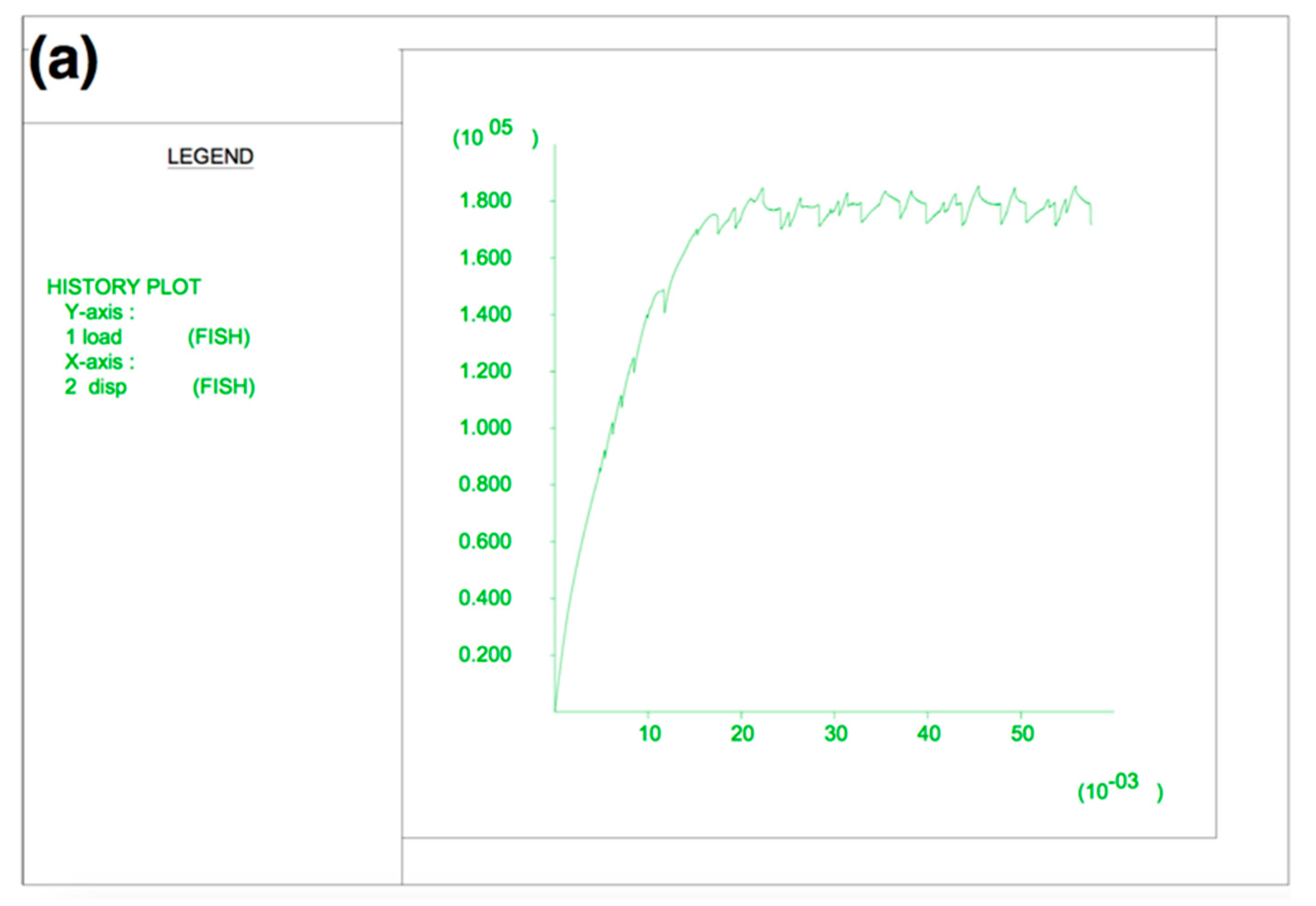
Task: Click the X-axis label in legend
Action: (99, 362)
